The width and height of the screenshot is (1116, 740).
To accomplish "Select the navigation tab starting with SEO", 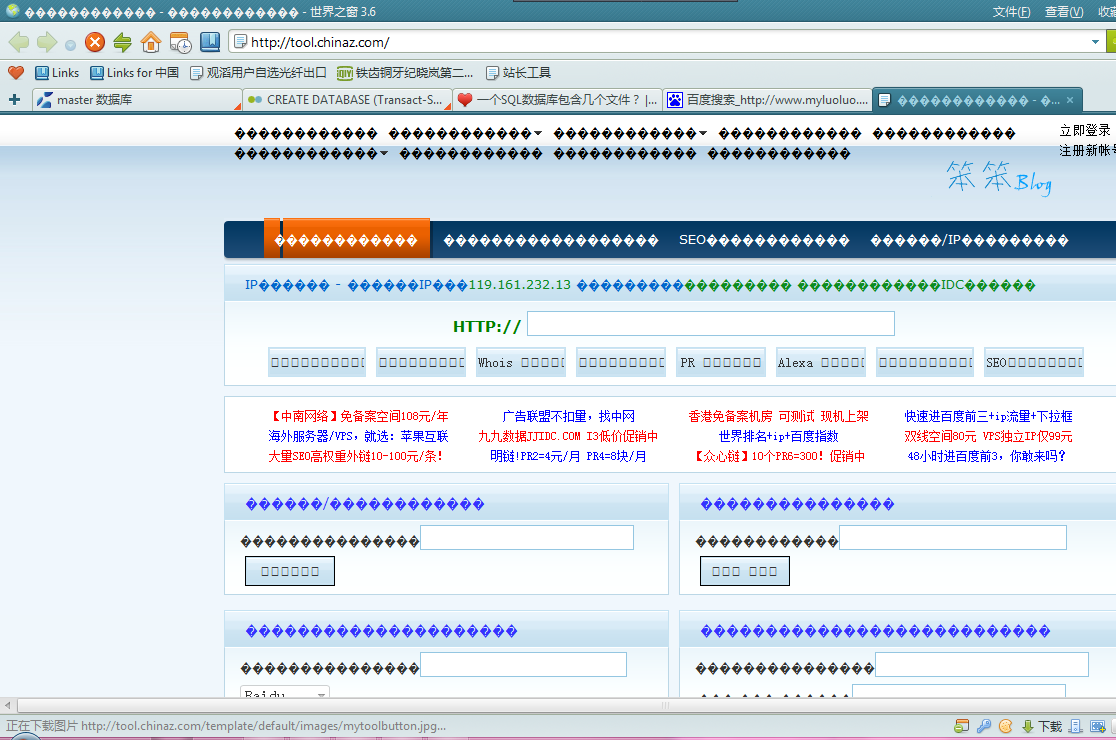I will (764, 240).
